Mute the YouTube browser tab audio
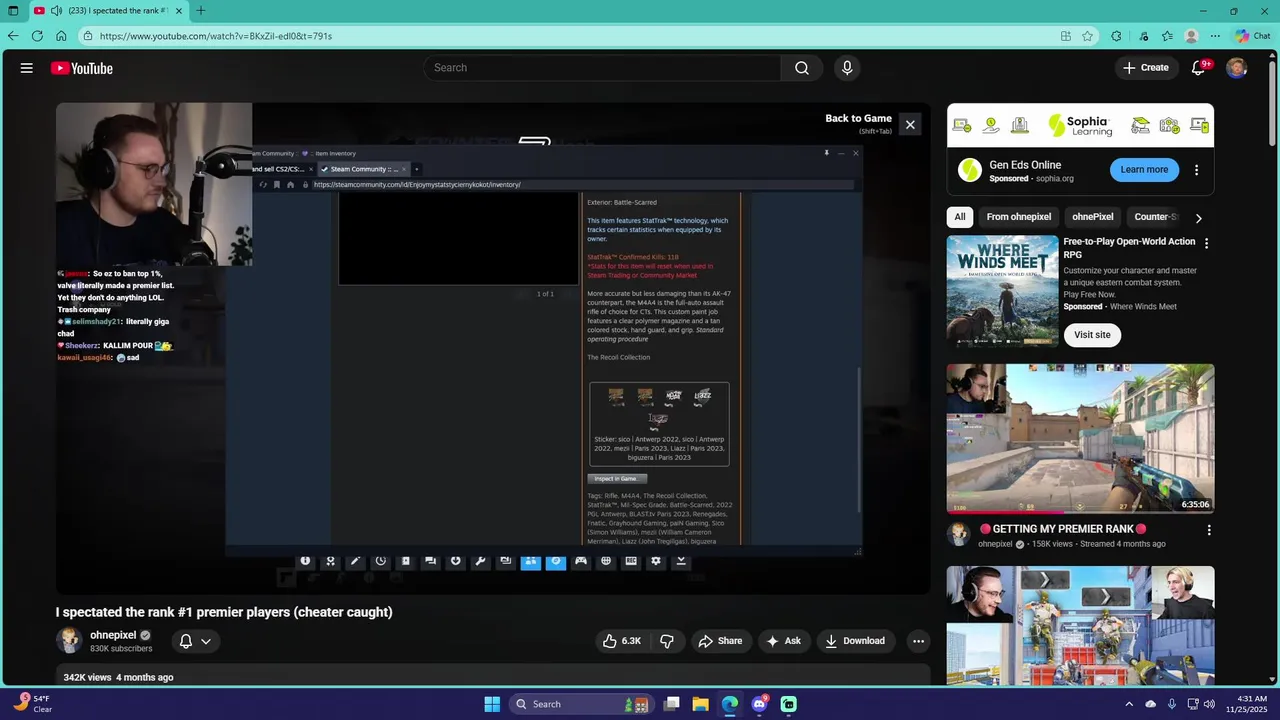Screen dimensions: 1280x720 (x=56, y=11)
